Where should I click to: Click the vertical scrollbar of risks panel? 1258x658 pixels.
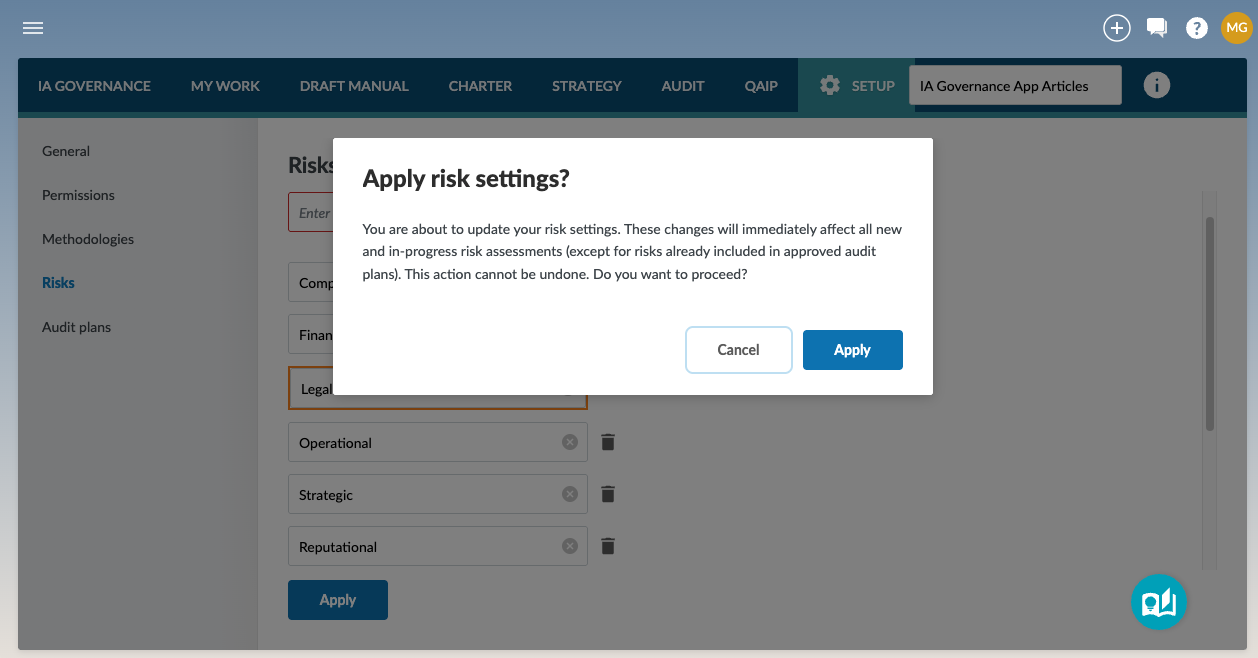[1210, 324]
